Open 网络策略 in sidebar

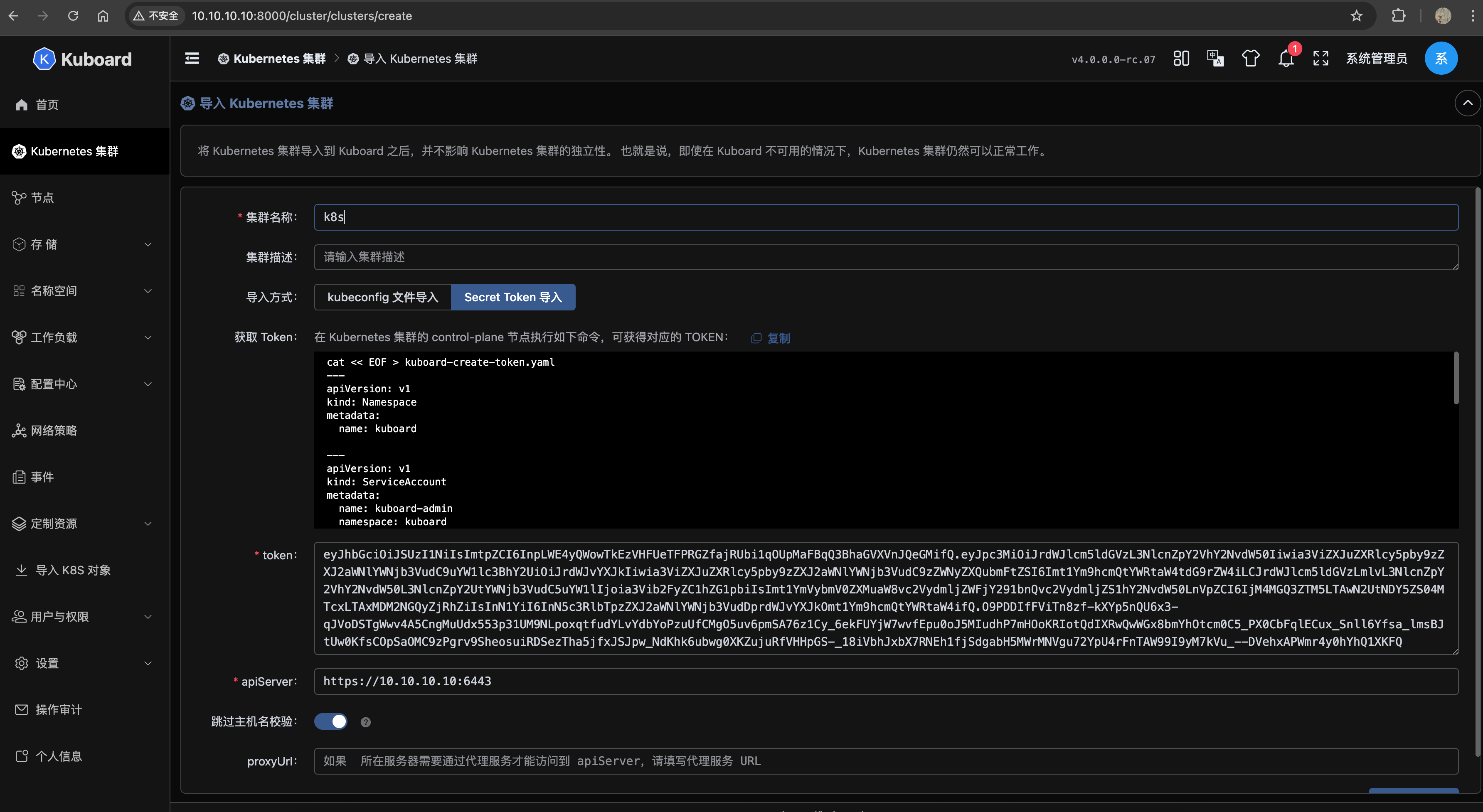tap(85, 431)
